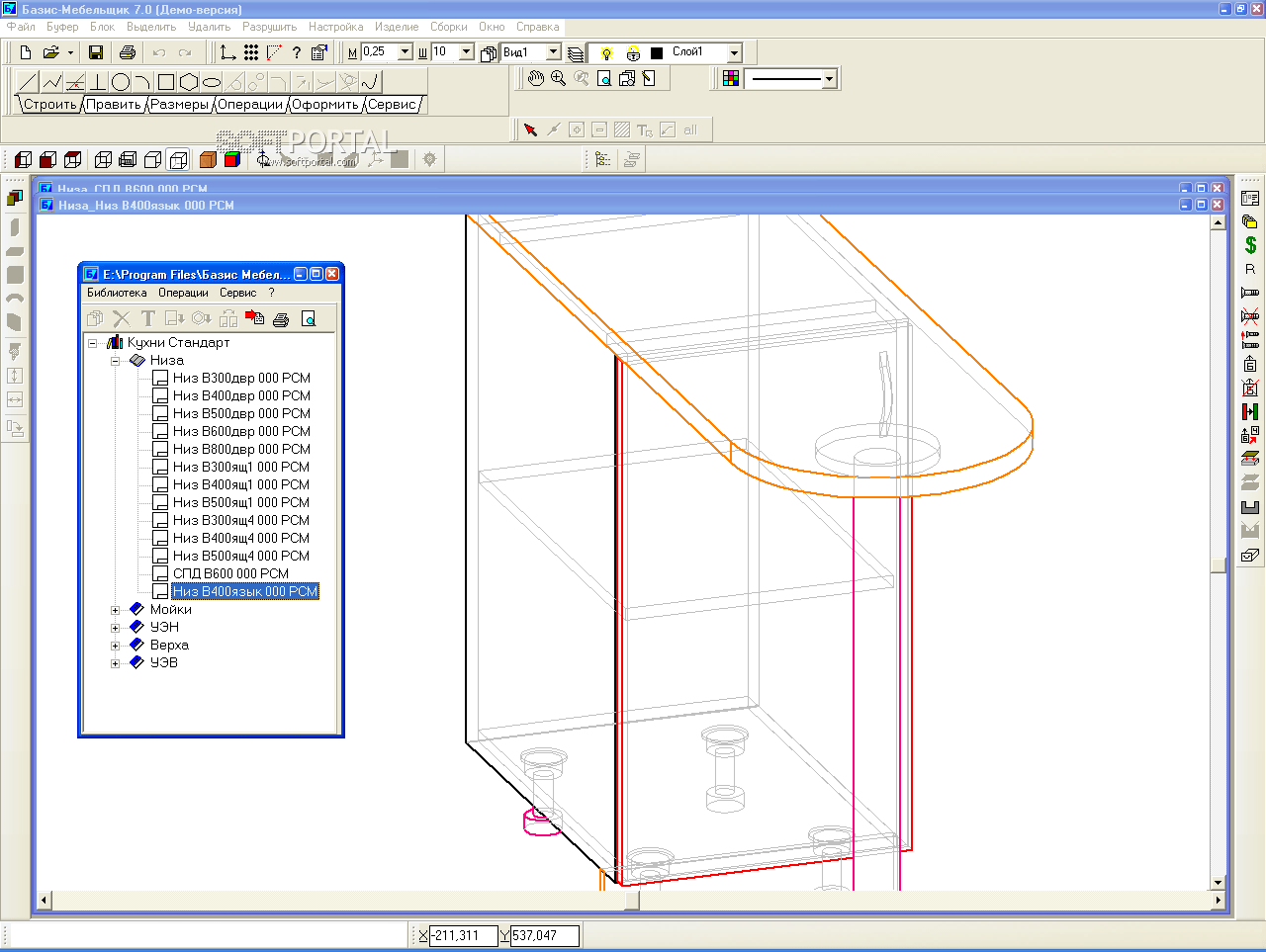Viewport: 1266px width, 952px height.
Task: Select Низ В500ящ4 000 РСМ item
Action: coord(240,556)
